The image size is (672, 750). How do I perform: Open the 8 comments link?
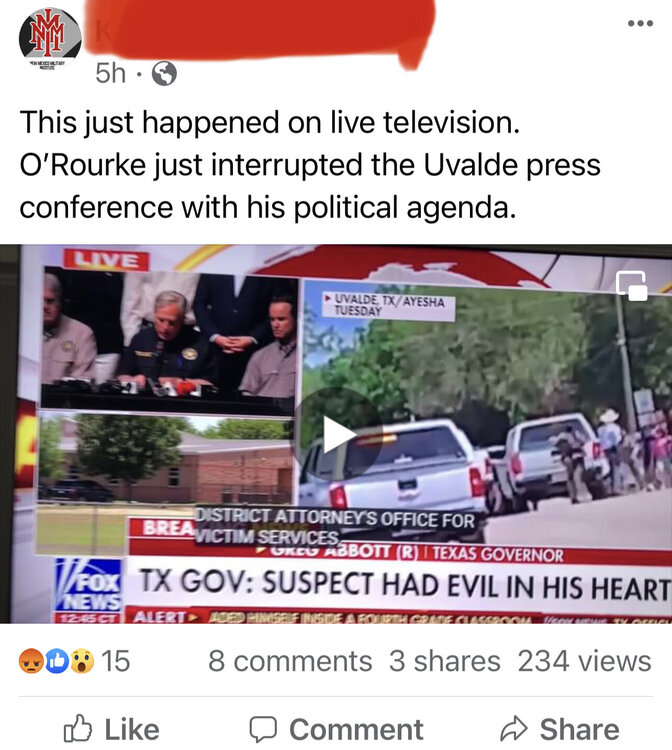(290, 661)
